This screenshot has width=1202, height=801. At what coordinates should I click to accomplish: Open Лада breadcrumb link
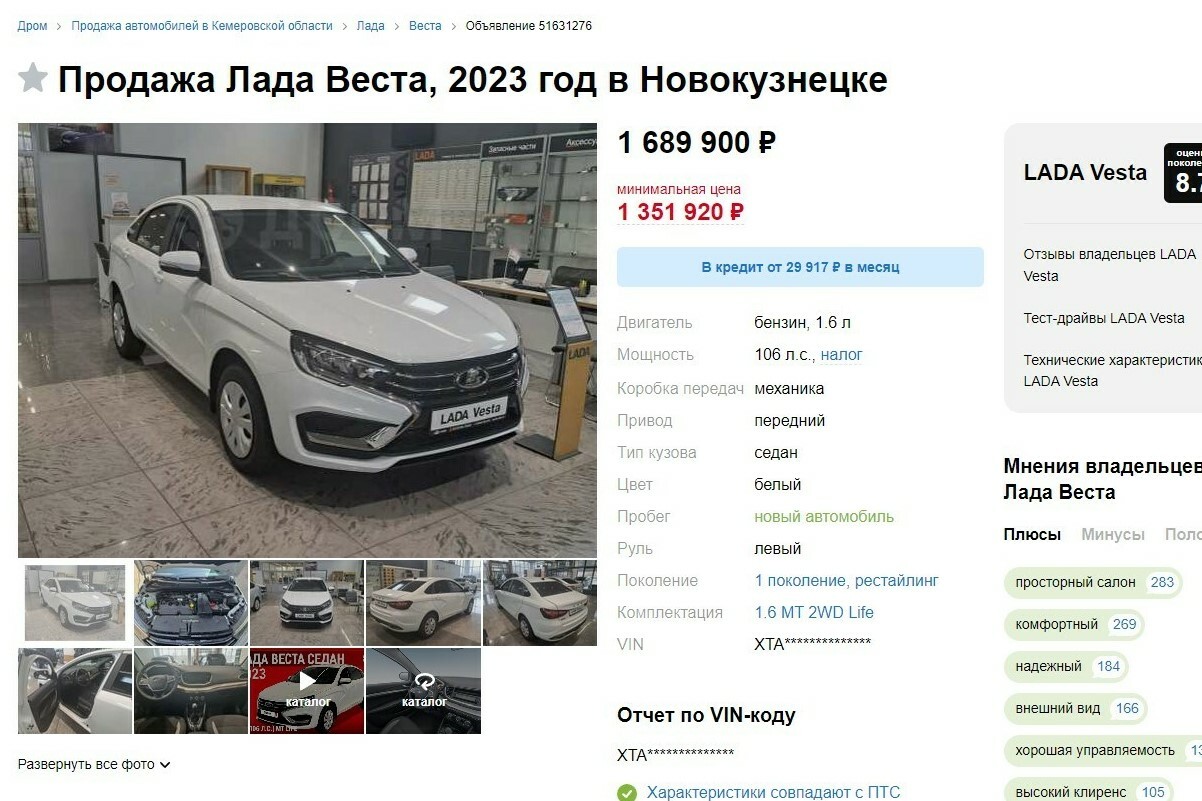pyautogui.click(x=371, y=26)
